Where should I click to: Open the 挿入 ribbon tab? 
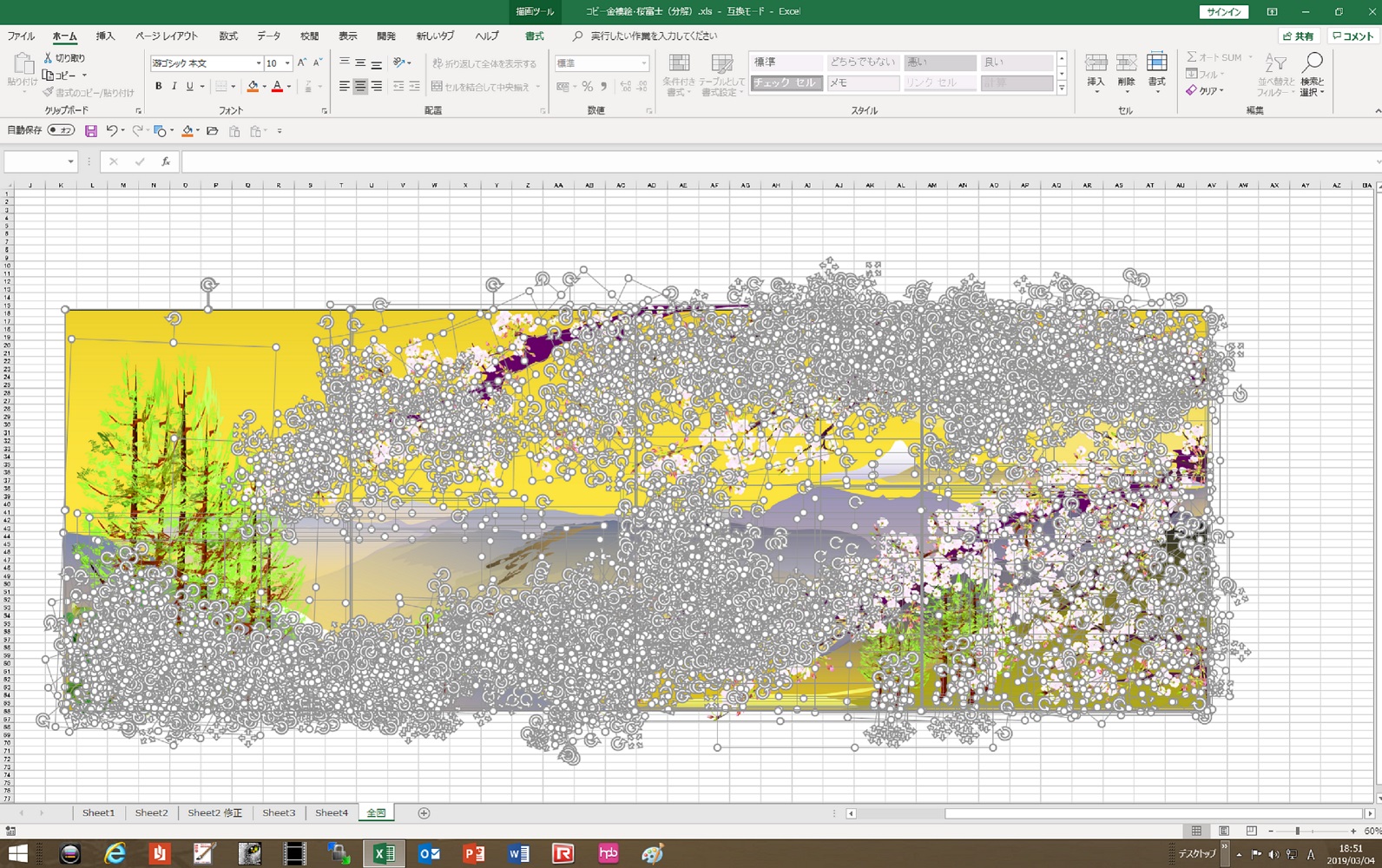click(x=105, y=36)
